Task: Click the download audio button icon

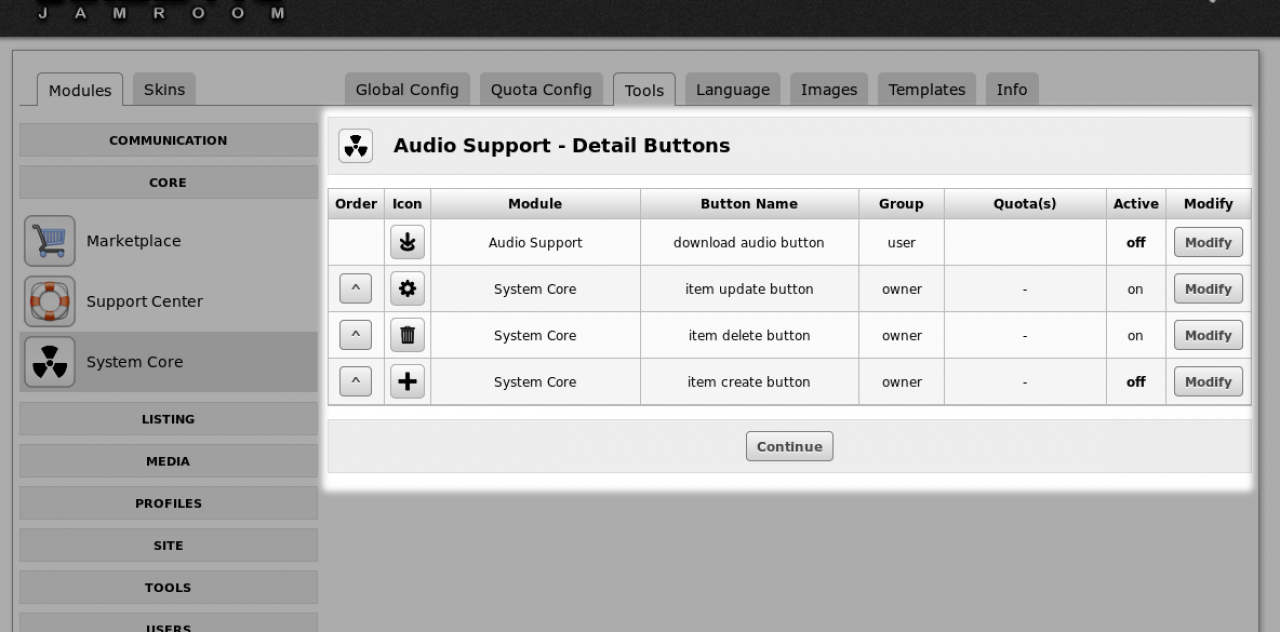Action: pyautogui.click(x=407, y=242)
